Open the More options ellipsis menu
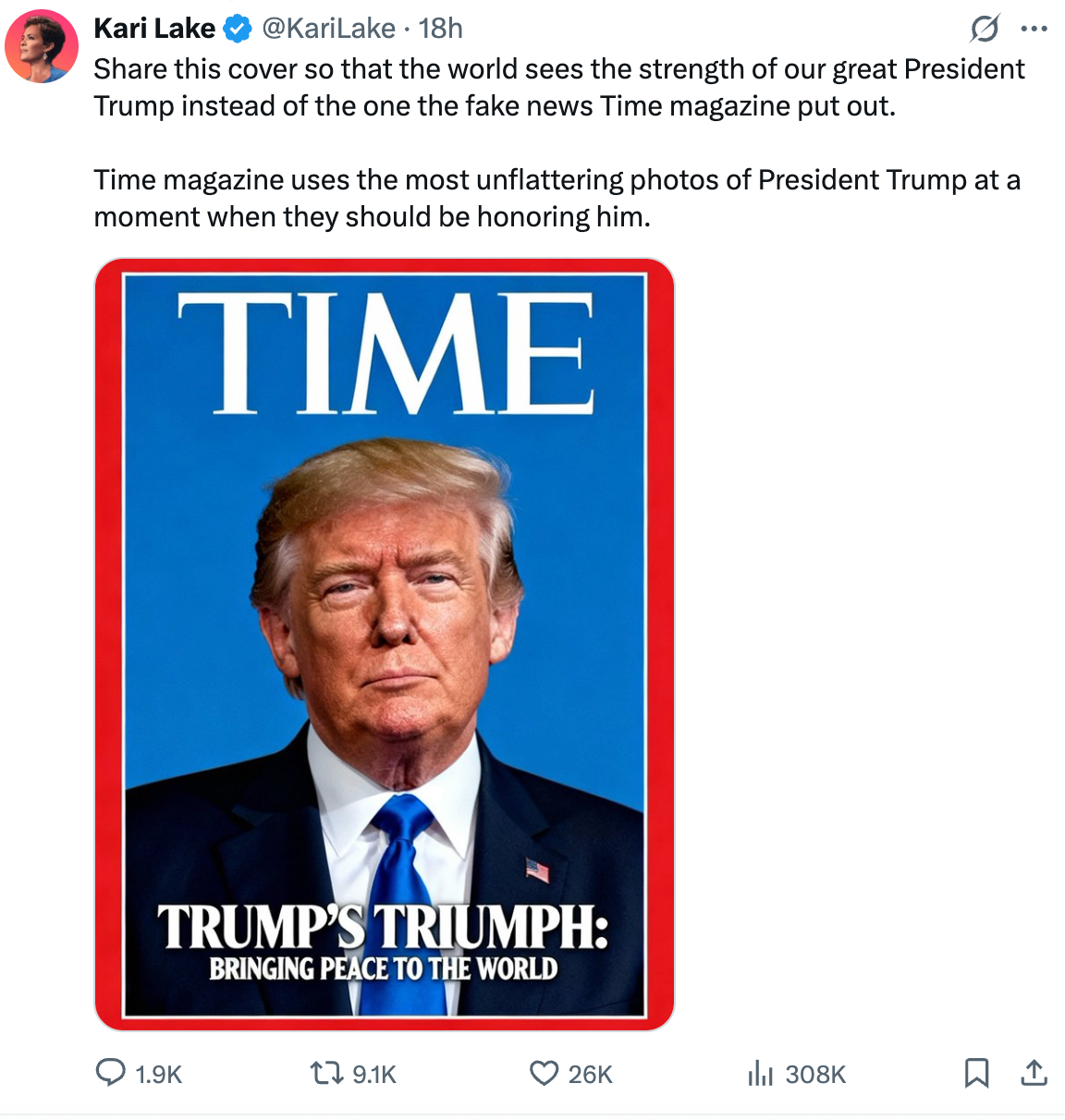Viewport: 1065px width, 1120px height. coord(1034,30)
